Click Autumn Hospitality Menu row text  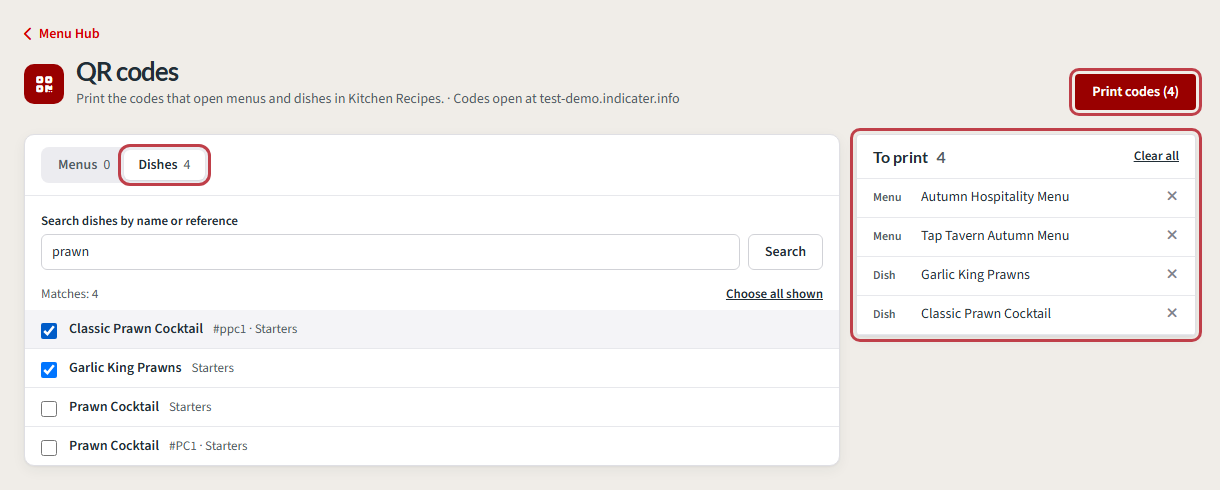[x=995, y=197]
